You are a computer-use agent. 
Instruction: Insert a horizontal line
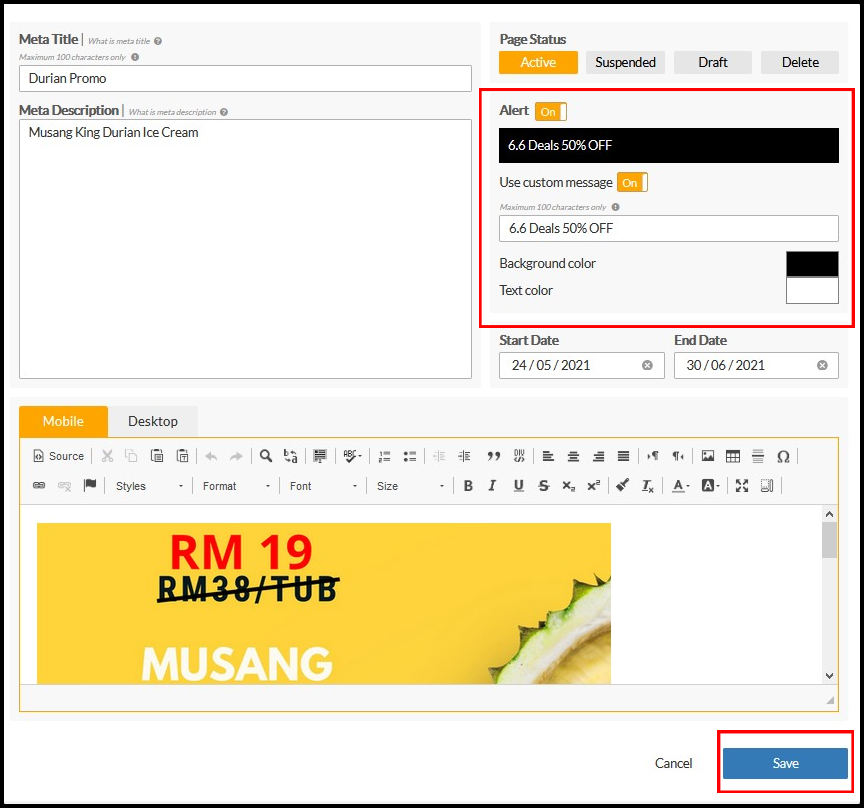[x=758, y=456]
